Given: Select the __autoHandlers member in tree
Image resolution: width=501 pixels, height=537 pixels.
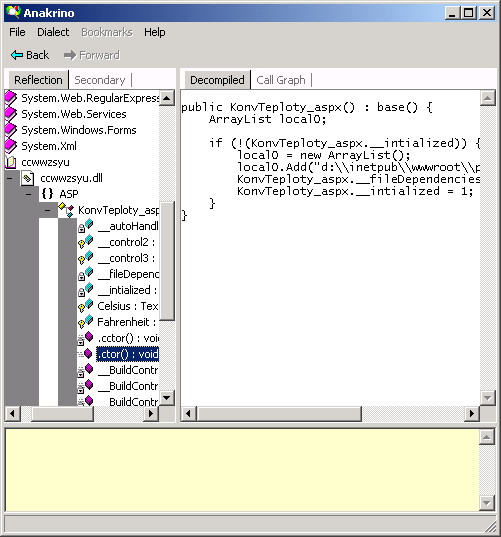Looking at the screenshot, I should [128, 226].
